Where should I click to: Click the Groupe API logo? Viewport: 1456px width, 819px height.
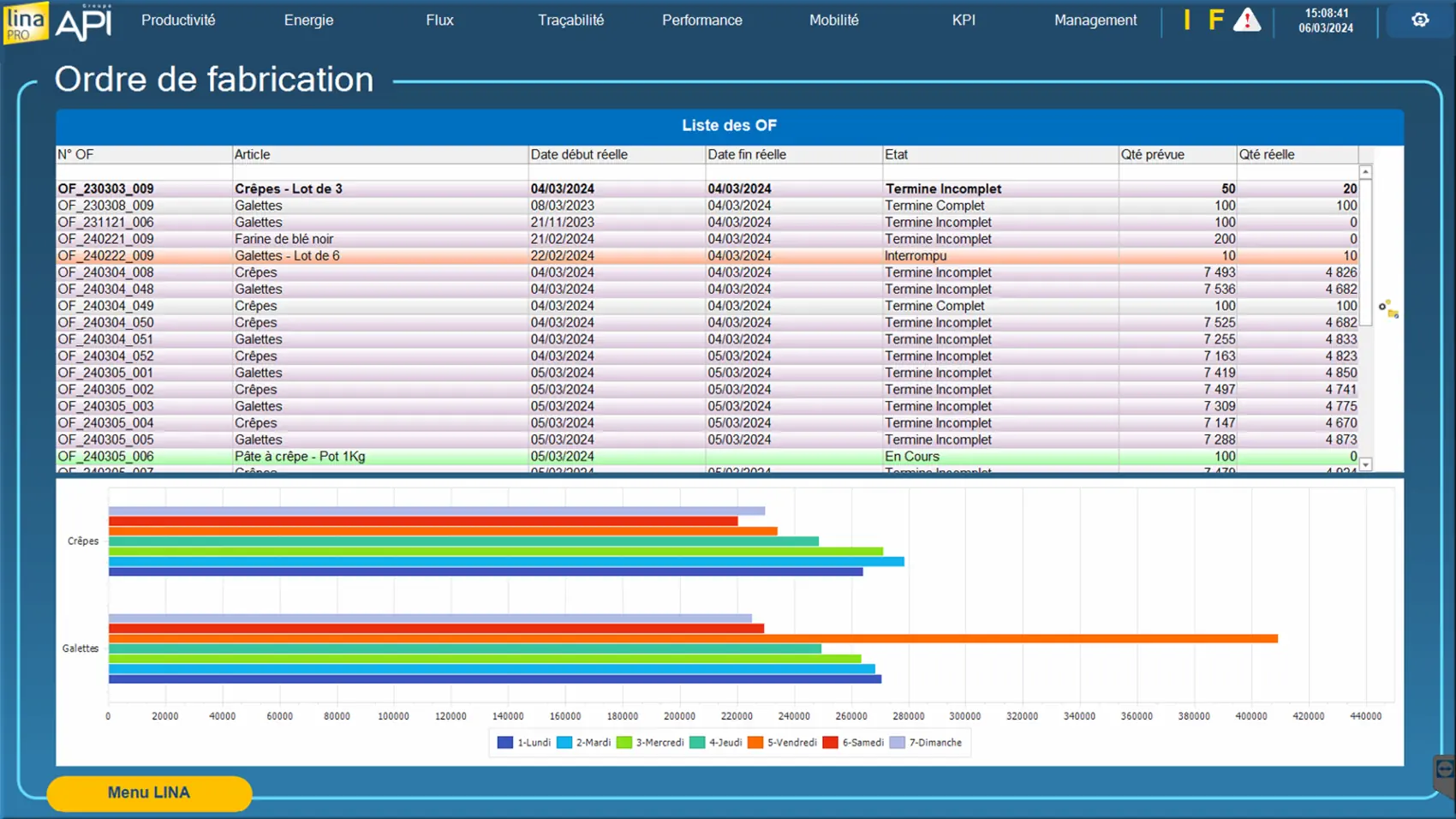[x=84, y=22]
